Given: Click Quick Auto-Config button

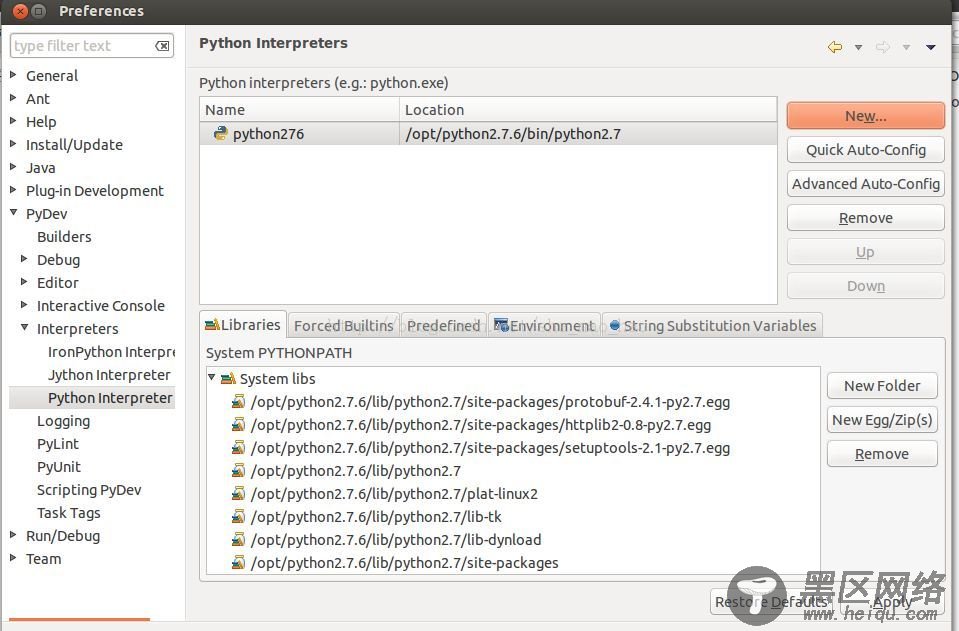Looking at the screenshot, I should (x=865, y=150).
